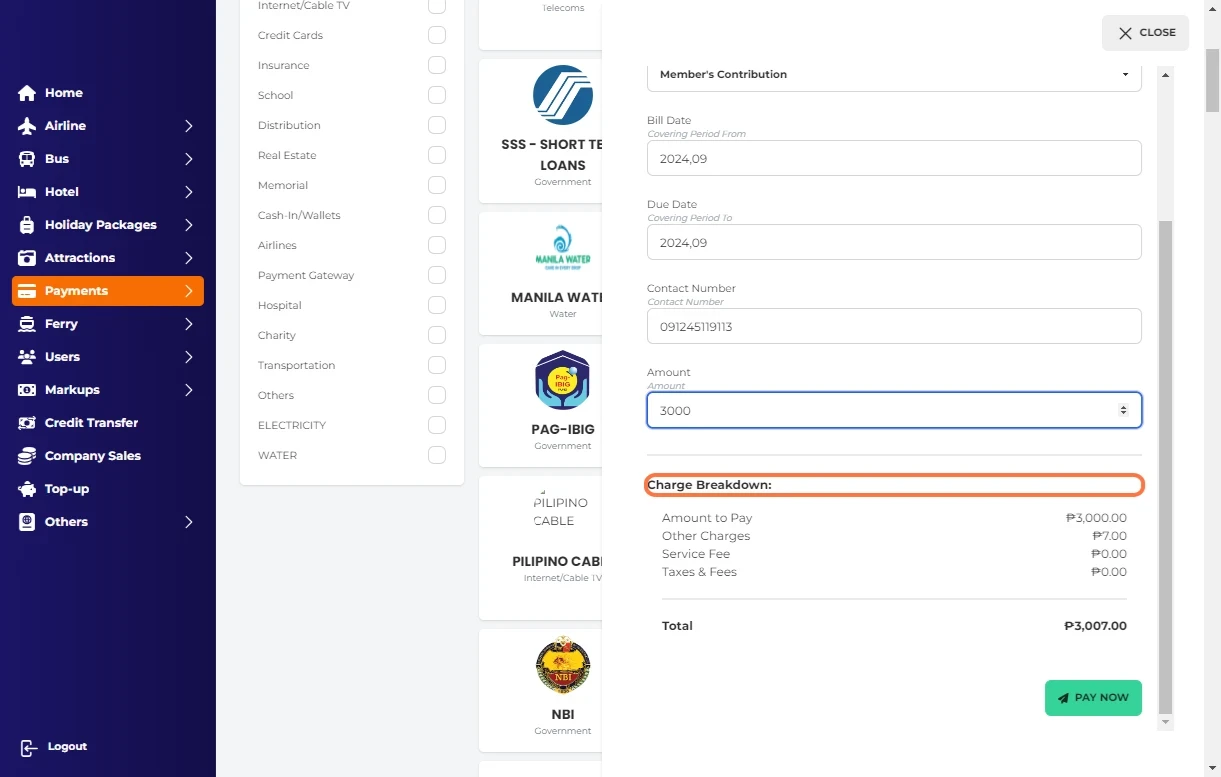1221x777 pixels.
Task: Enable the ELECTRICITY category checkbox
Action: coord(437,425)
